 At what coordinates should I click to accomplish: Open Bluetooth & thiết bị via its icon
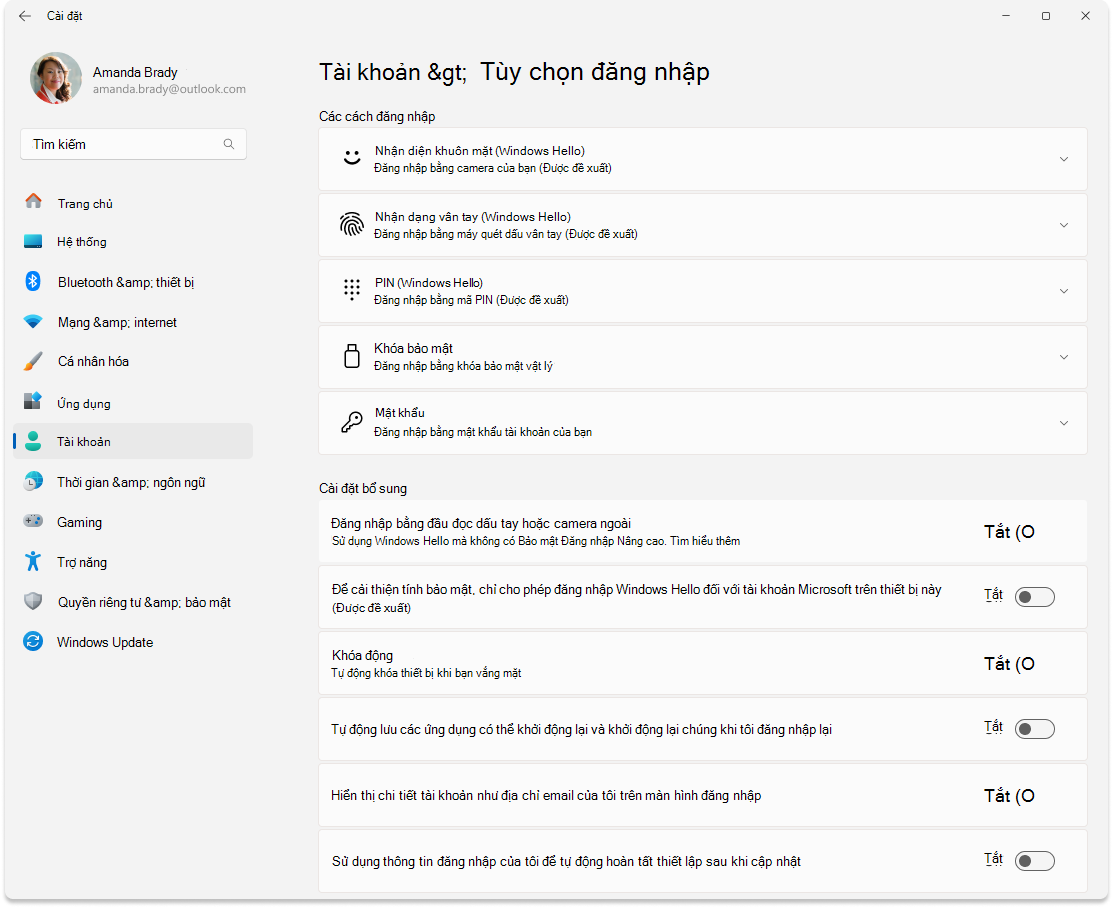[x=33, y=282]
